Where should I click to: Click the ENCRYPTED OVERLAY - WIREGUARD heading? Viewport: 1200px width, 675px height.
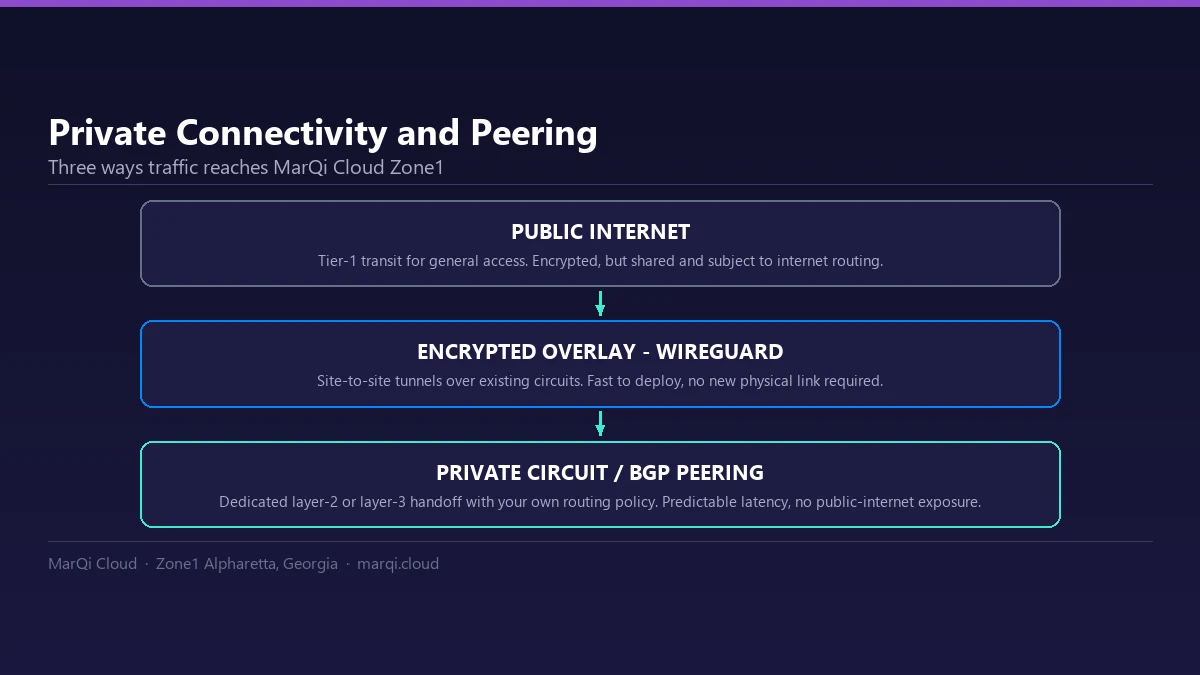(600, 352)
